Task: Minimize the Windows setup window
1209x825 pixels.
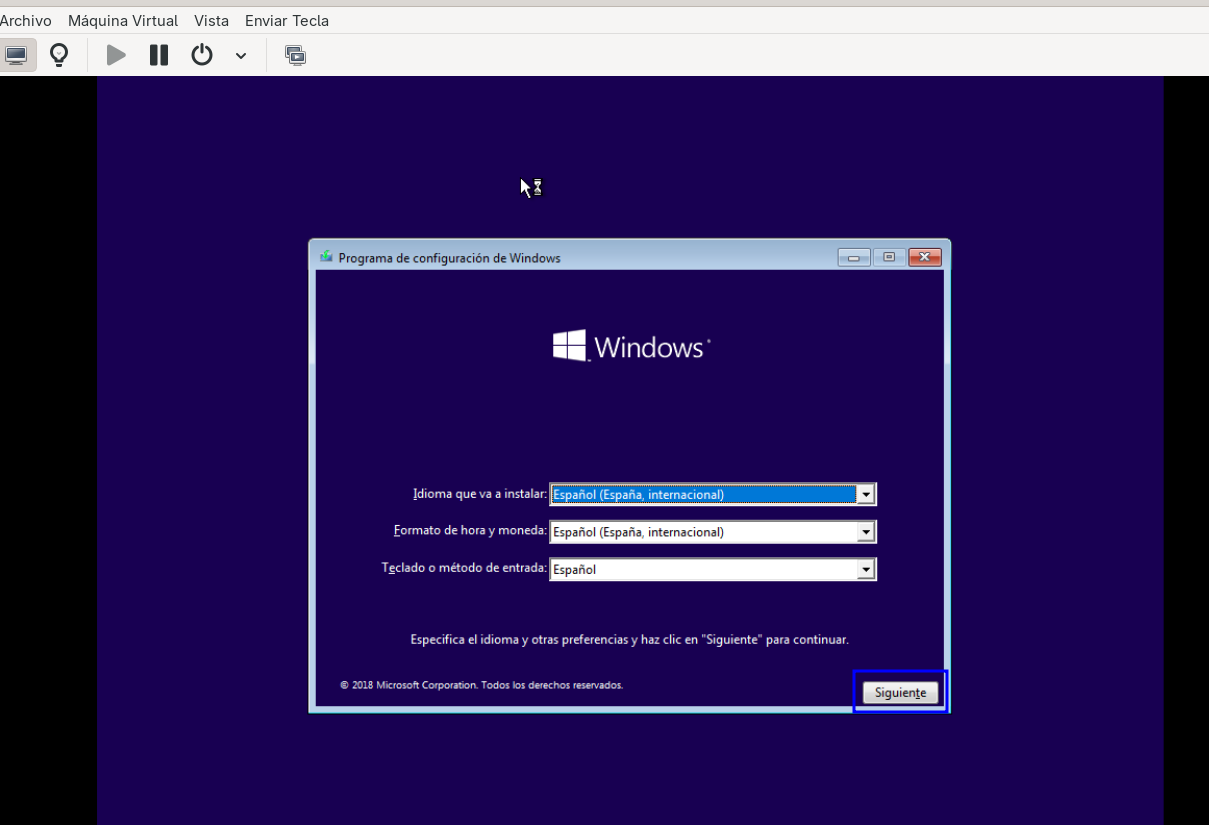Action: 854,257
